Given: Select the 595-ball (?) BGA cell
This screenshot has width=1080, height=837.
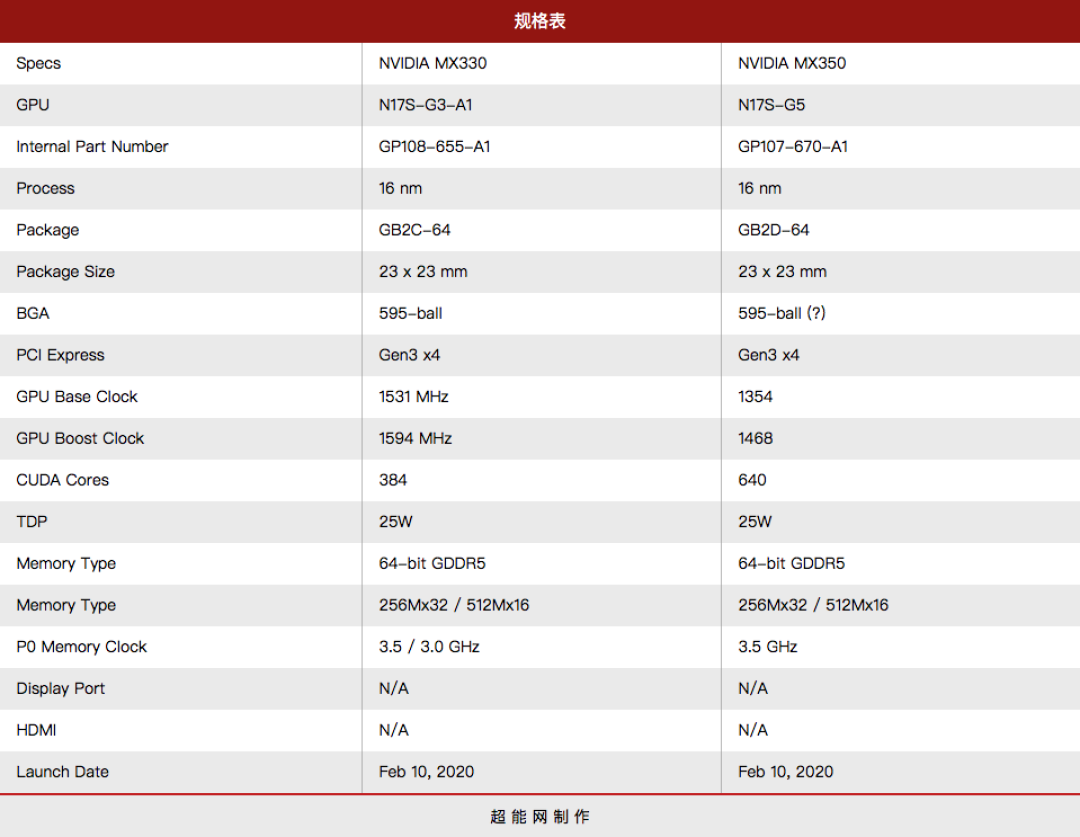Looking at the screenshot, I should (x=783, y=313).
